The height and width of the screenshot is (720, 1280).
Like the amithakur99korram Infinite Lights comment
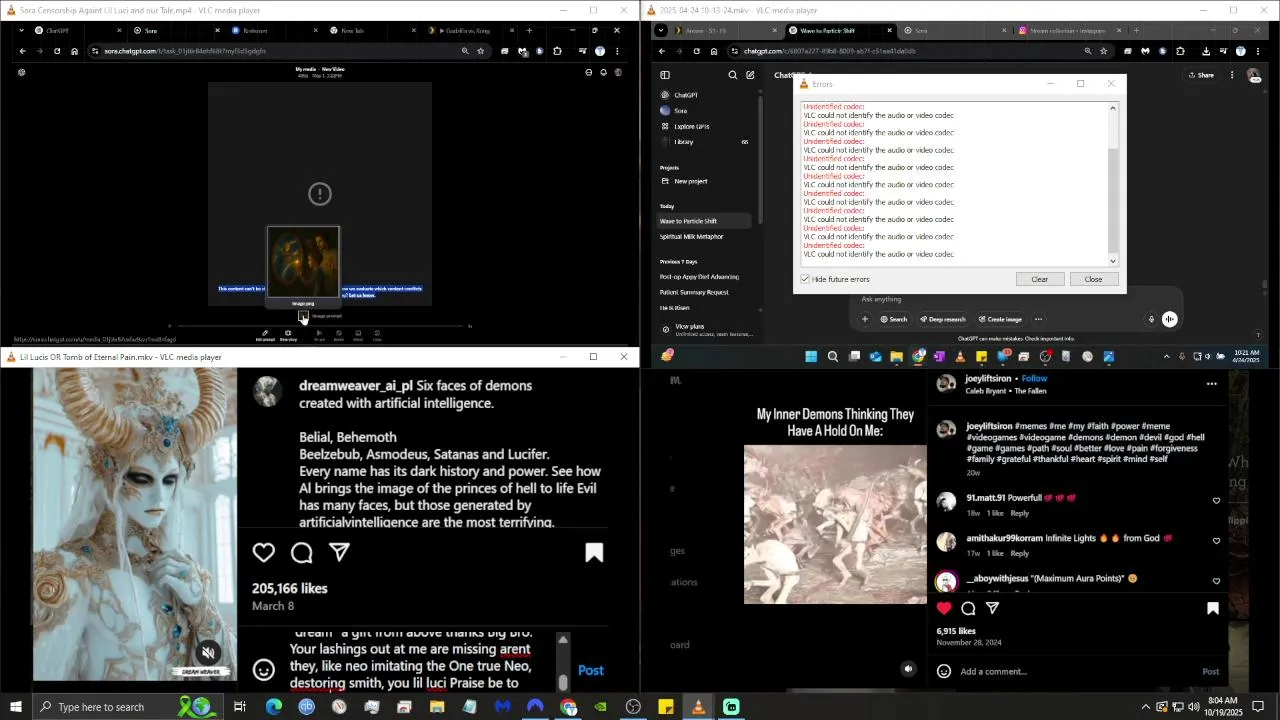coord(1216,541)
